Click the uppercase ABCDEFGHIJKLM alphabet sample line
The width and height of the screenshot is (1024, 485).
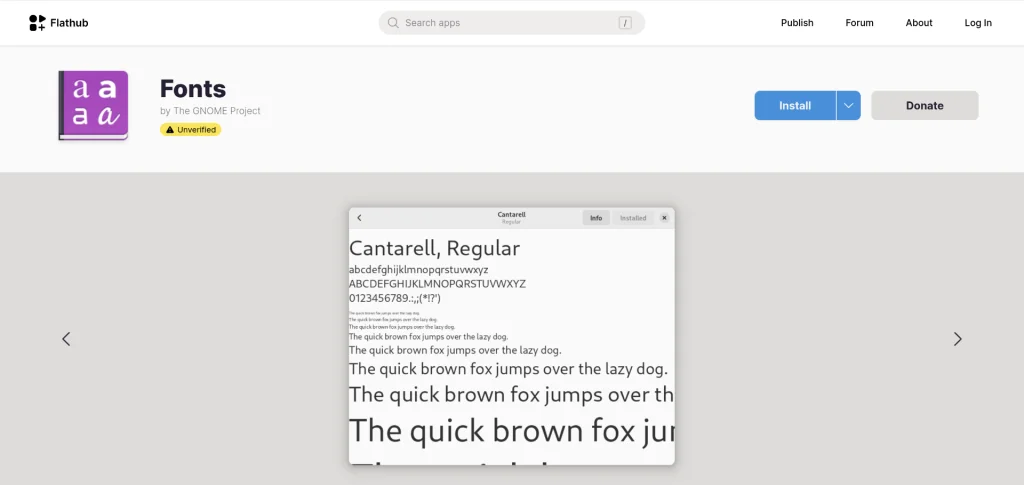pyautogui.click(x=438, y=284)
